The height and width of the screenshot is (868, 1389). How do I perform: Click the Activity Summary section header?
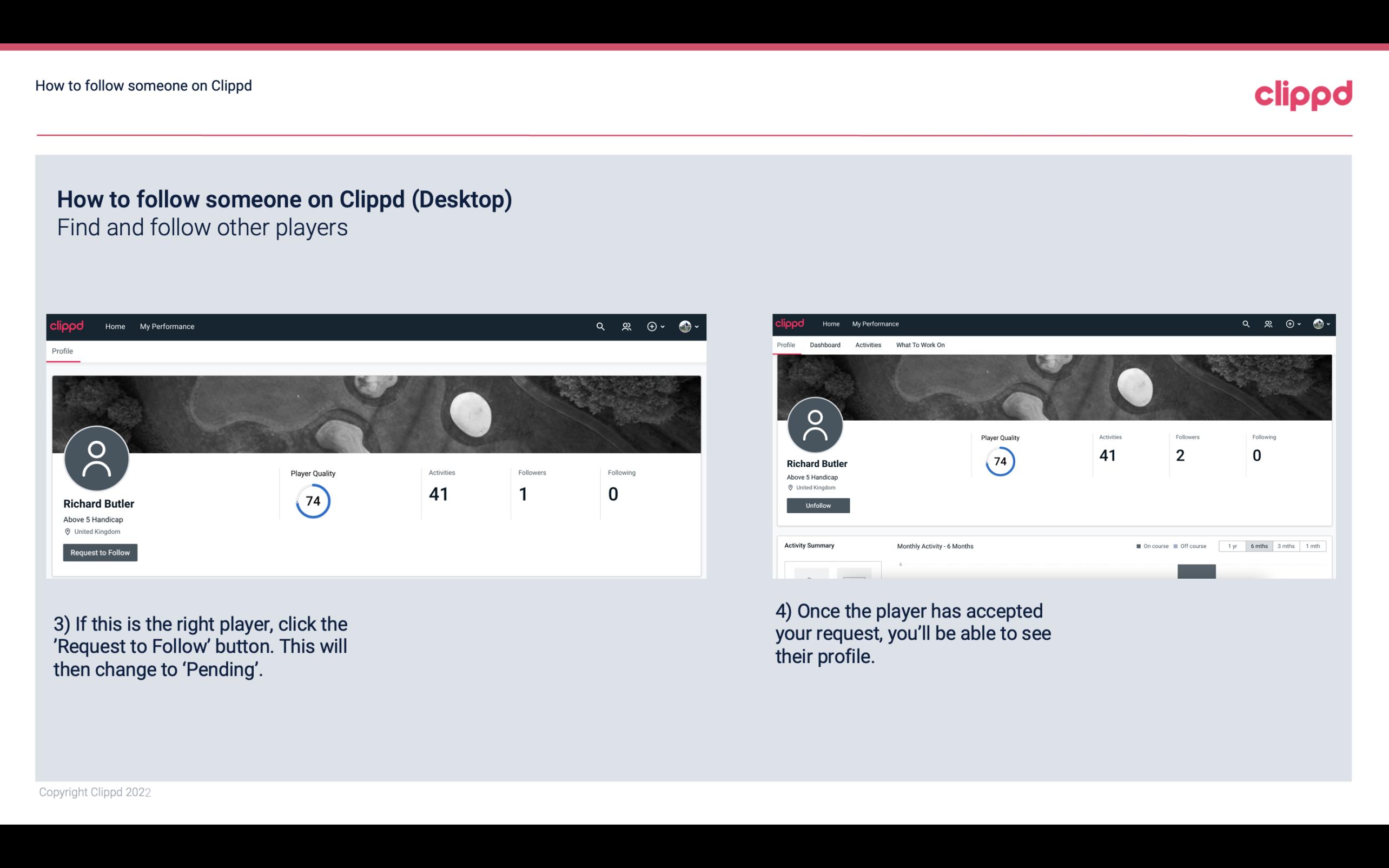coord(808,545)
